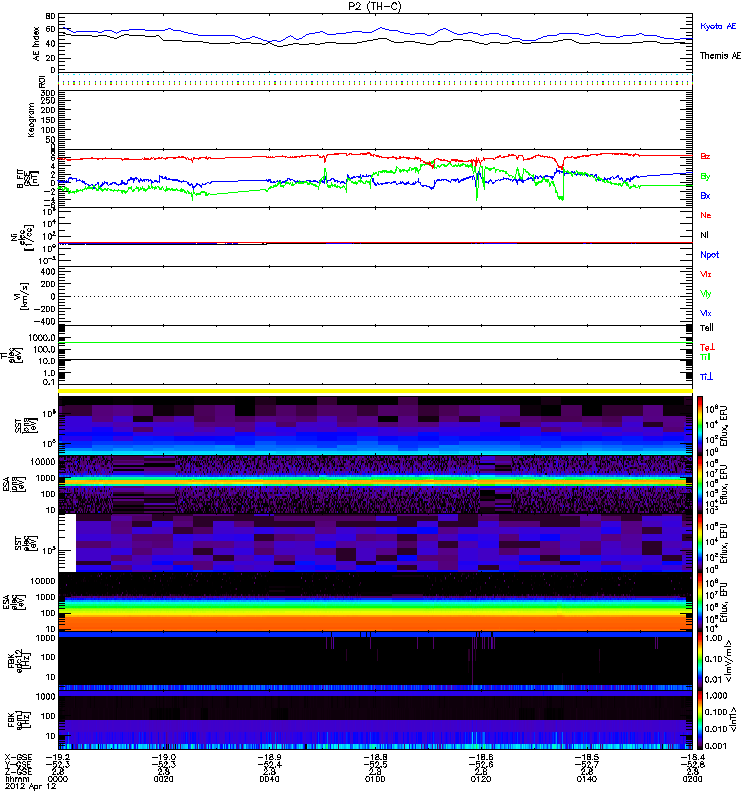Click the green 'Viy' legend label
750x800 pixels.
click(x=706, y=293)
